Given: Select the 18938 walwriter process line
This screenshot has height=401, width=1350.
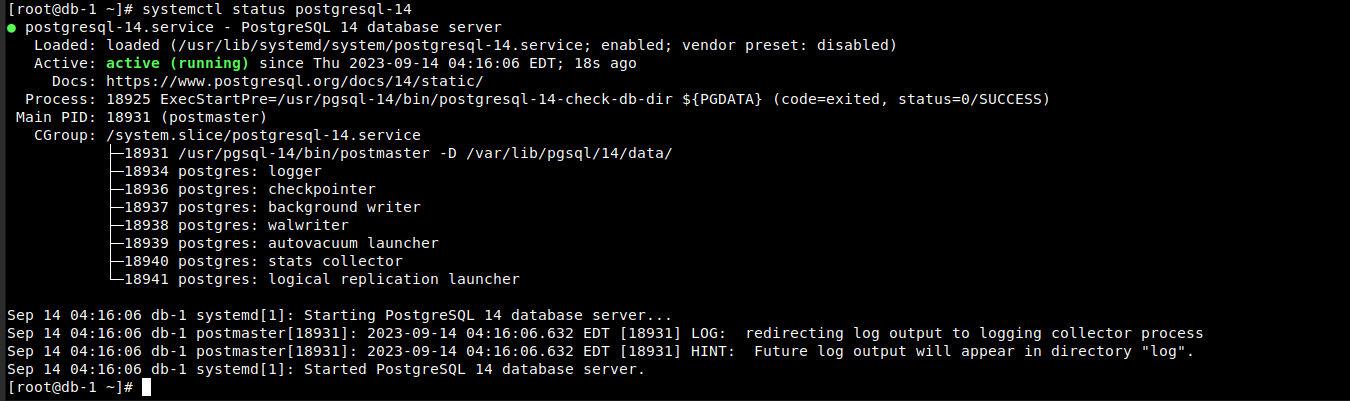Looking at the screenshot, I should pos(236,225).
